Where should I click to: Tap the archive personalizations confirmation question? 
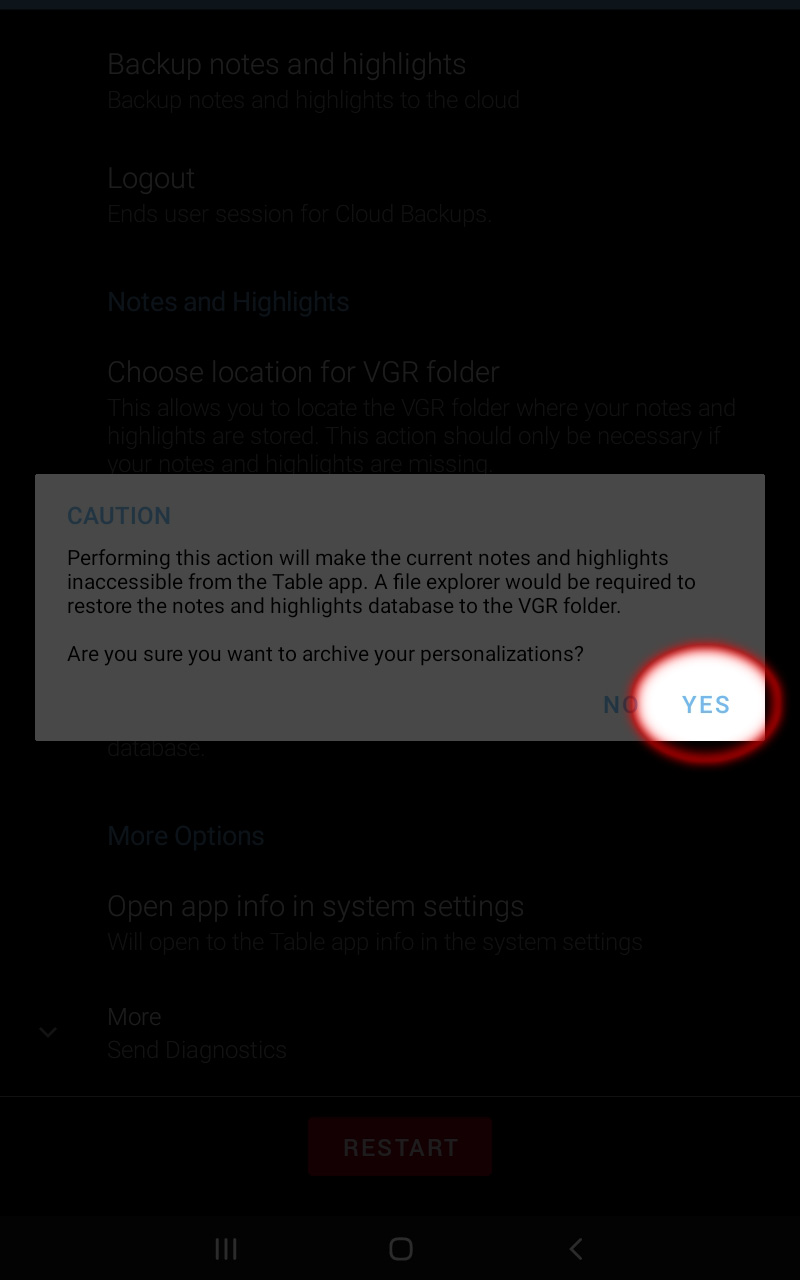325,654
